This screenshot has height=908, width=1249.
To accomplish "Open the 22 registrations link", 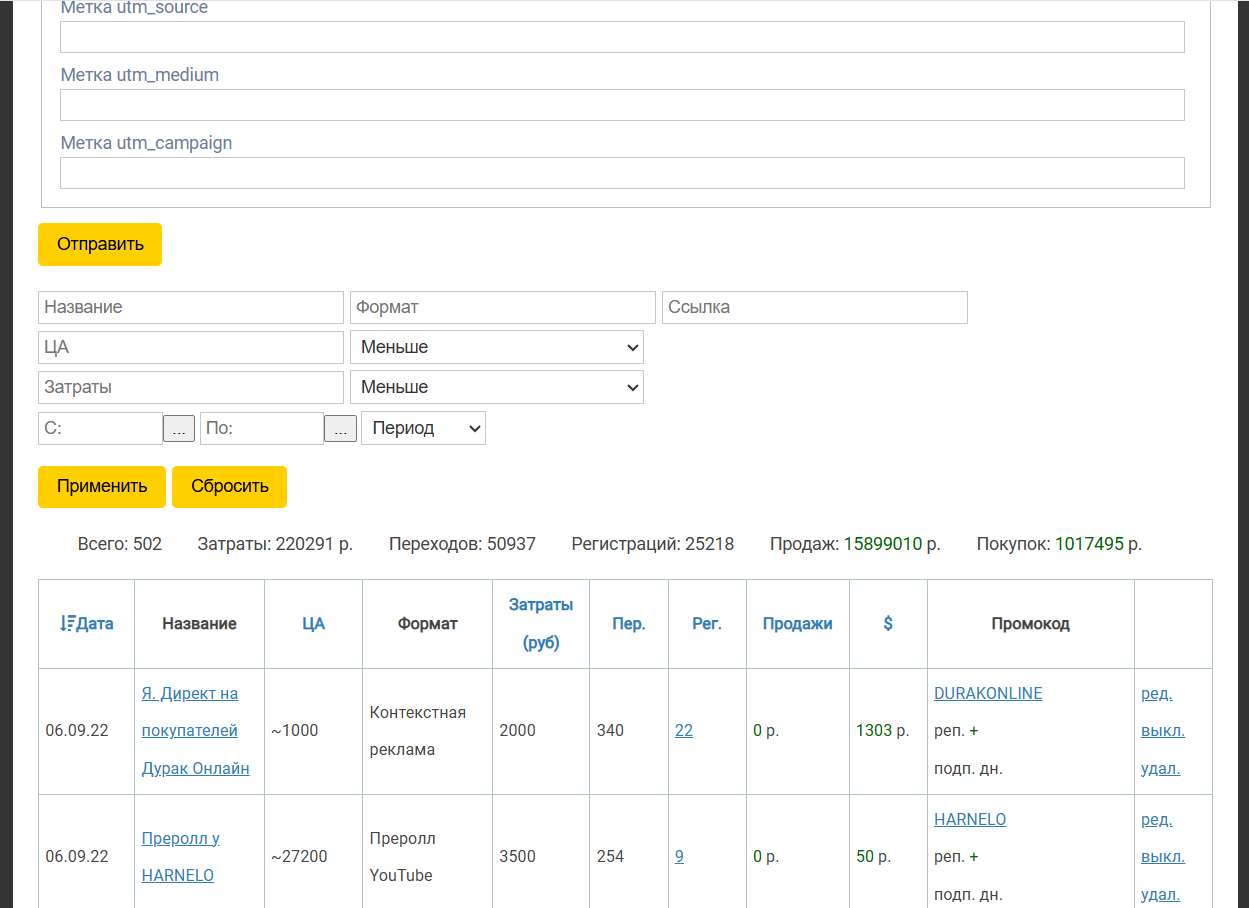I will pos(684,731).
